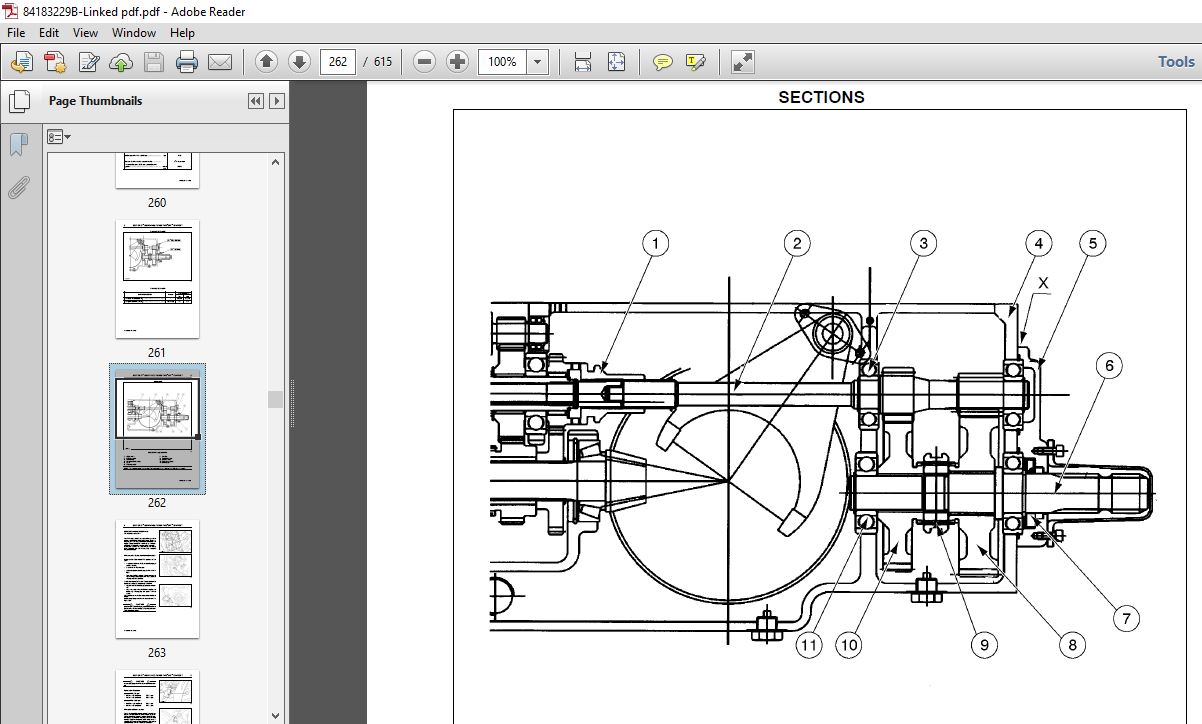
Task: Open the Bookmarks panel
Action: 19,144
